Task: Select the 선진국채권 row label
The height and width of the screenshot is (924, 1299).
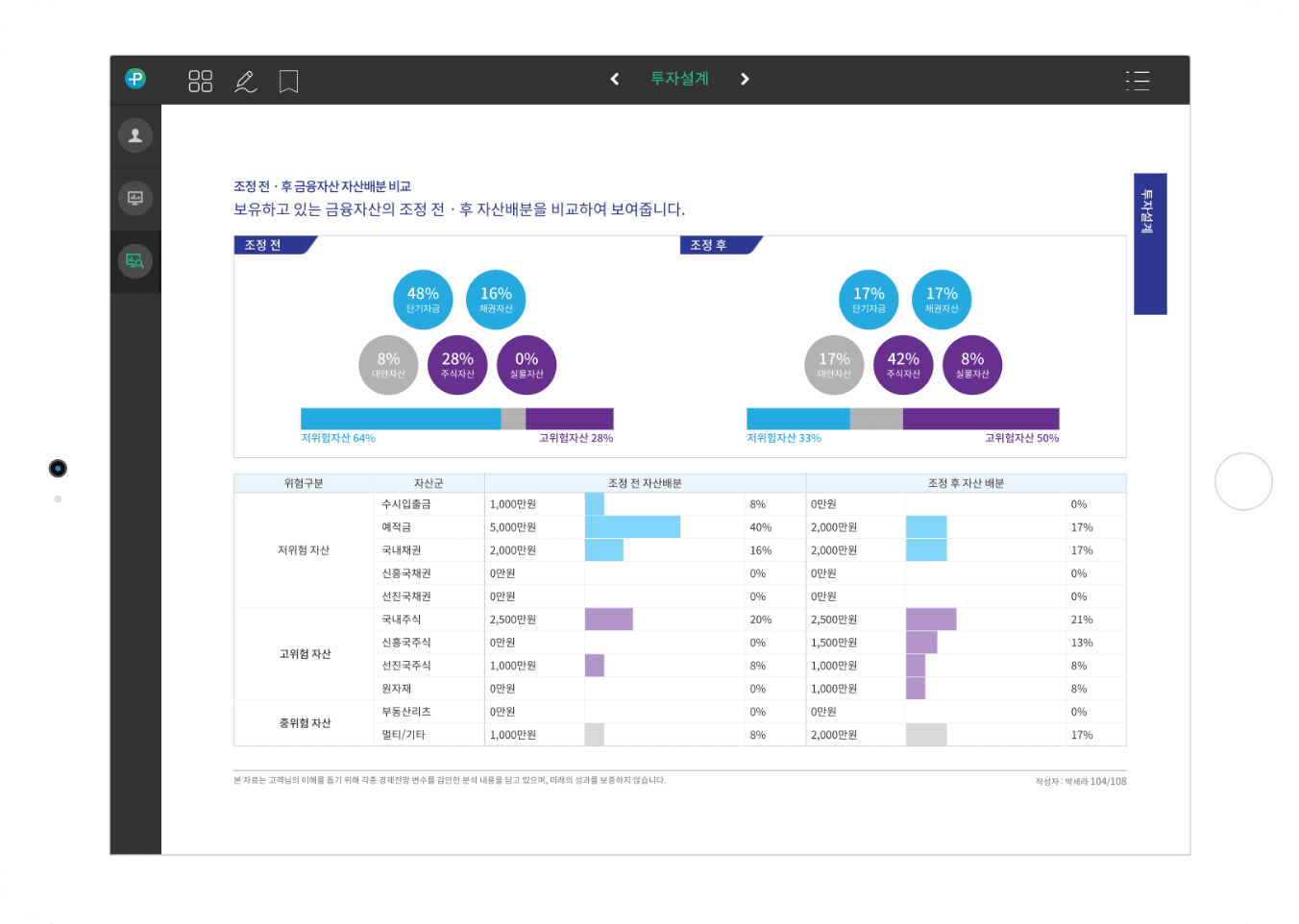Action: pos(406,596)
